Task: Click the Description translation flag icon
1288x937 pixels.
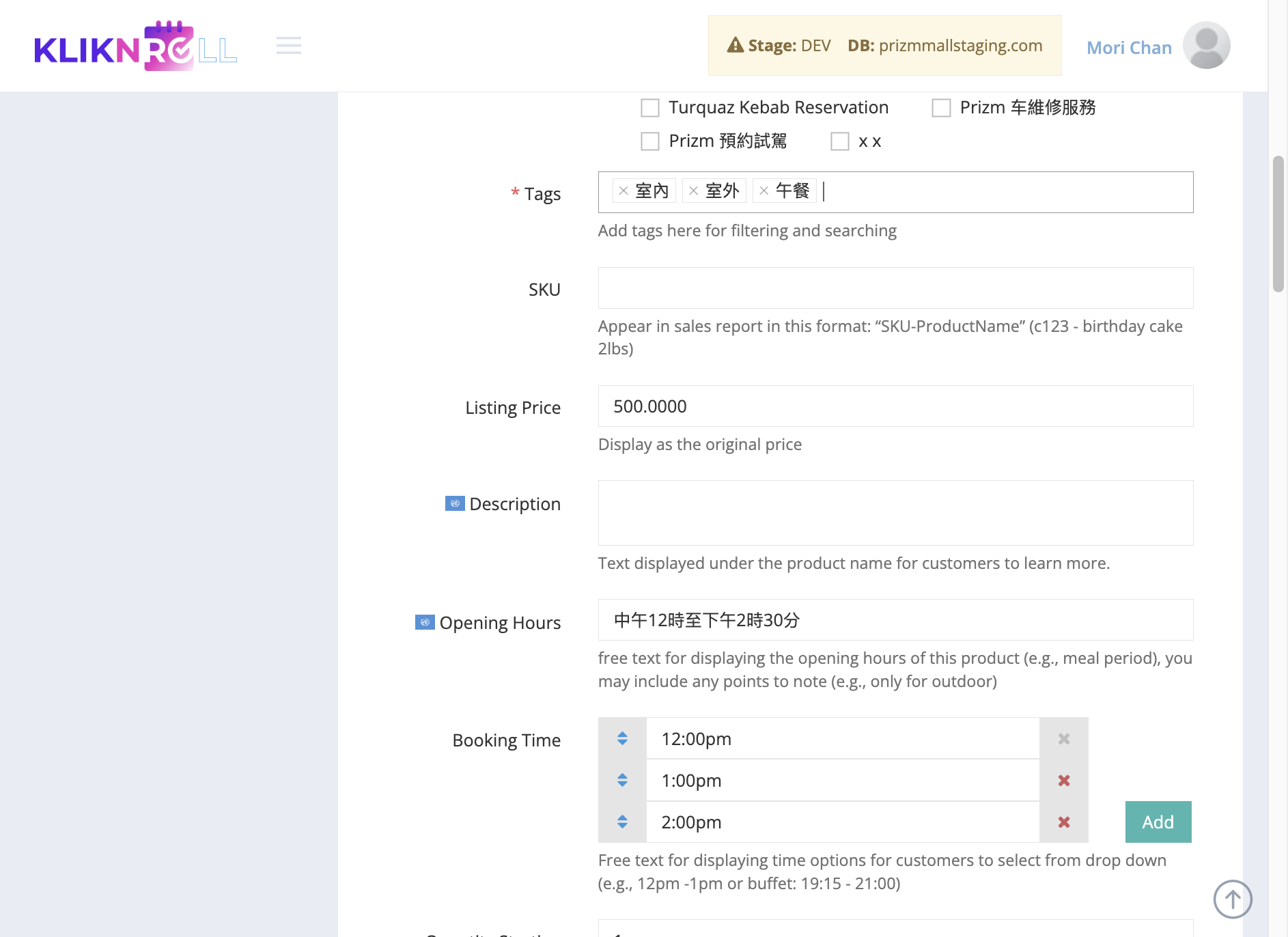Action: [x=455, y=503]
